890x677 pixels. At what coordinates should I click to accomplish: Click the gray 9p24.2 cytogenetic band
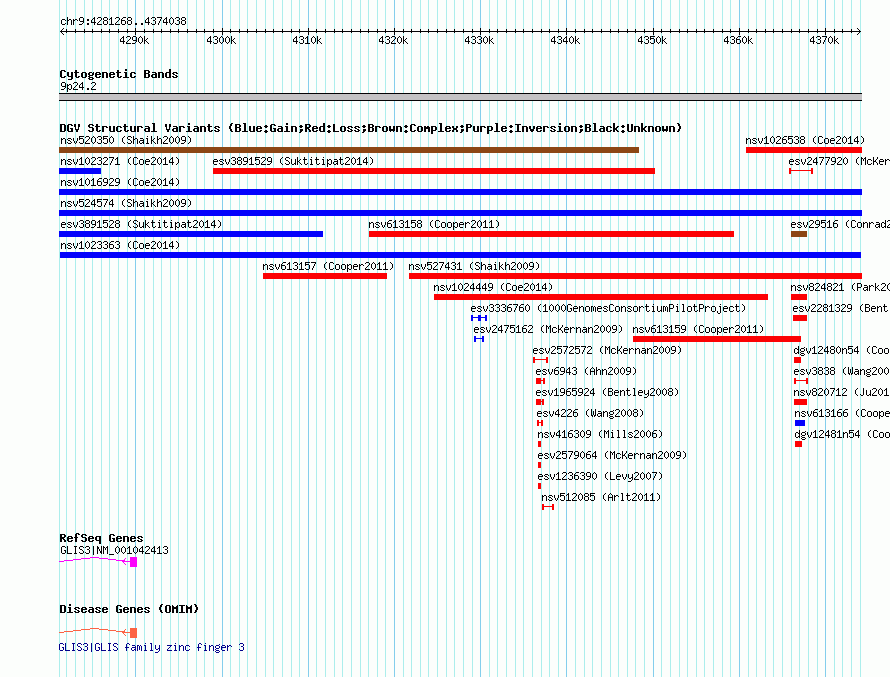[460, 98]
